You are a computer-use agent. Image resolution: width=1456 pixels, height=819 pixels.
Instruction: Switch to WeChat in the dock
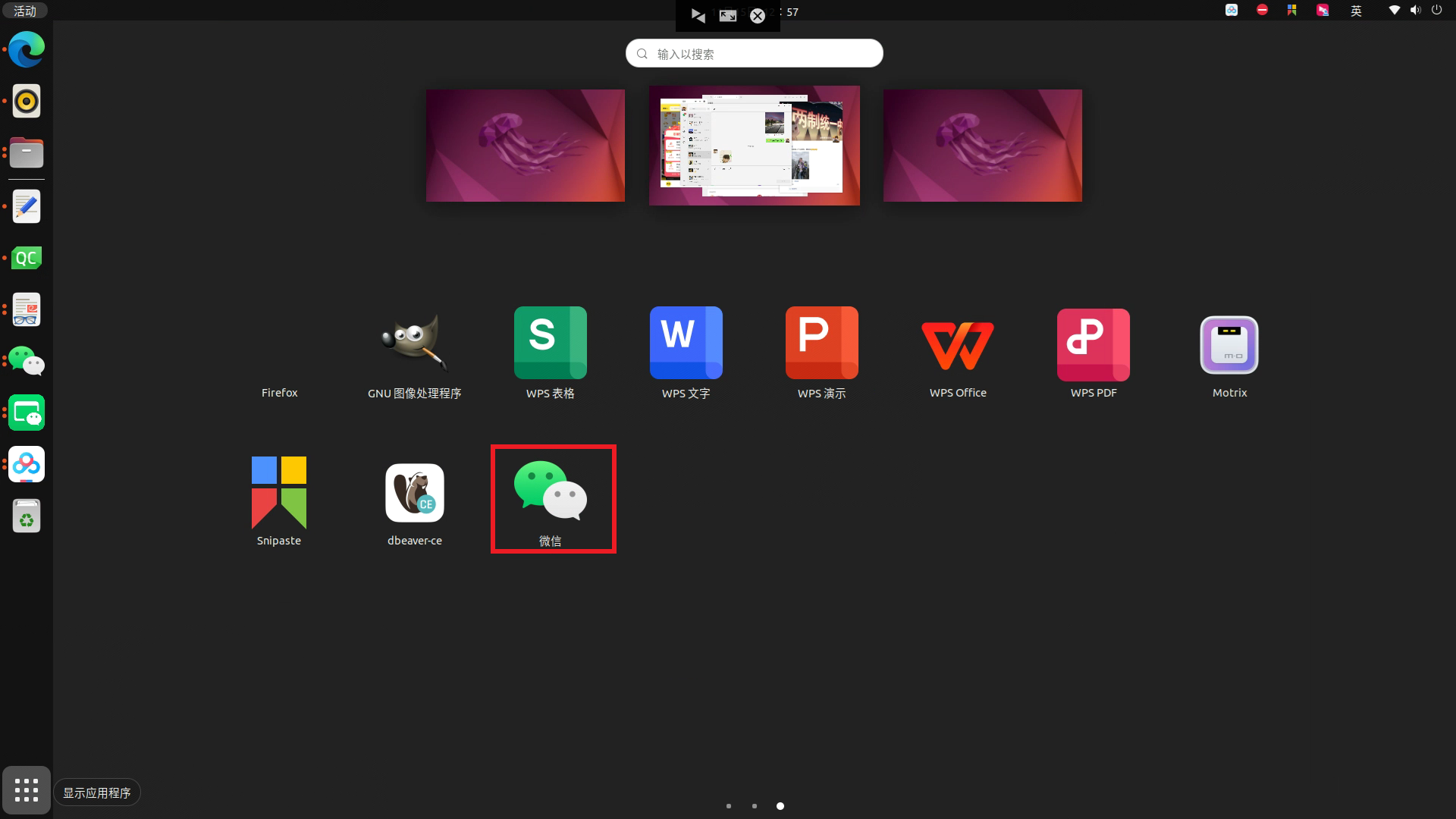pos(27,361)
